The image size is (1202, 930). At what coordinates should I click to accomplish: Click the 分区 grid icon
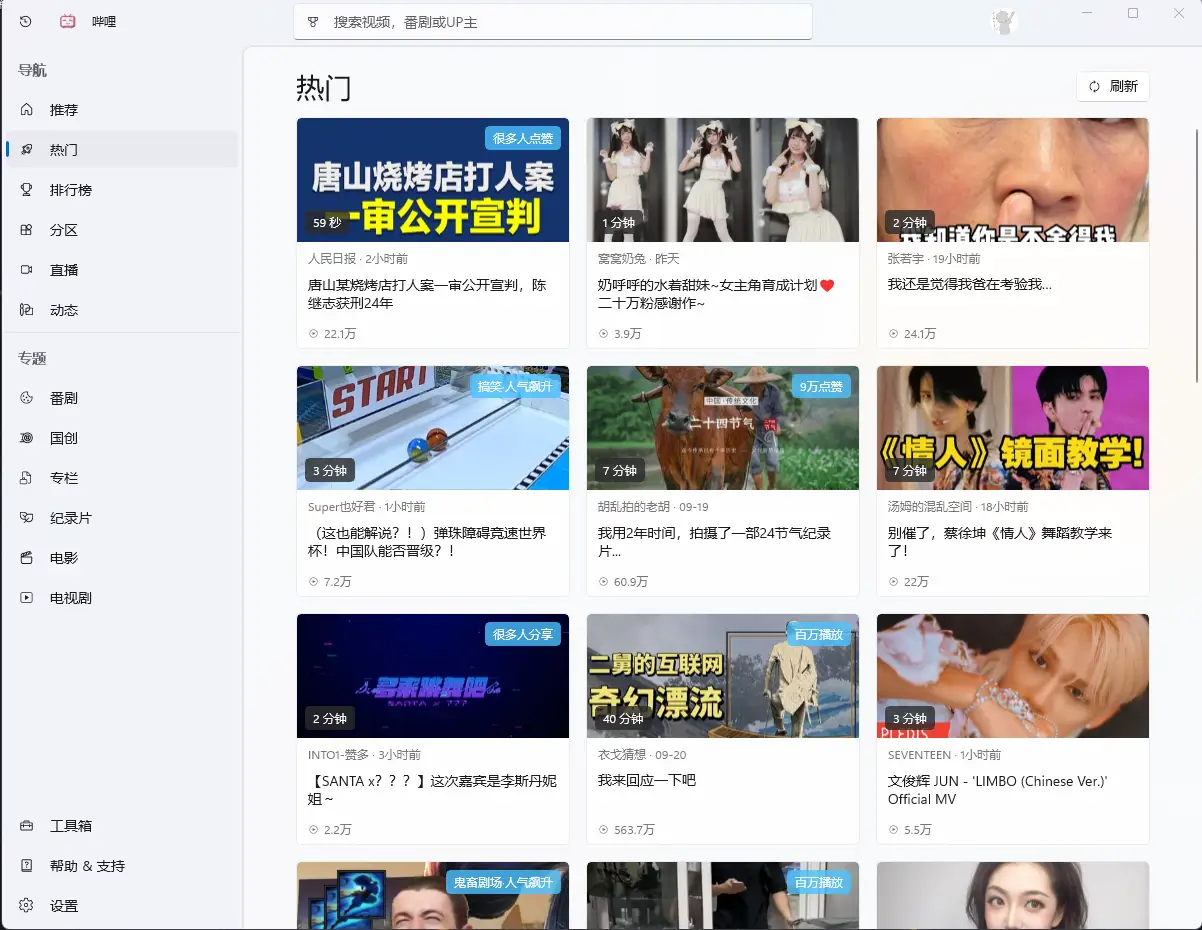(27, 230)
